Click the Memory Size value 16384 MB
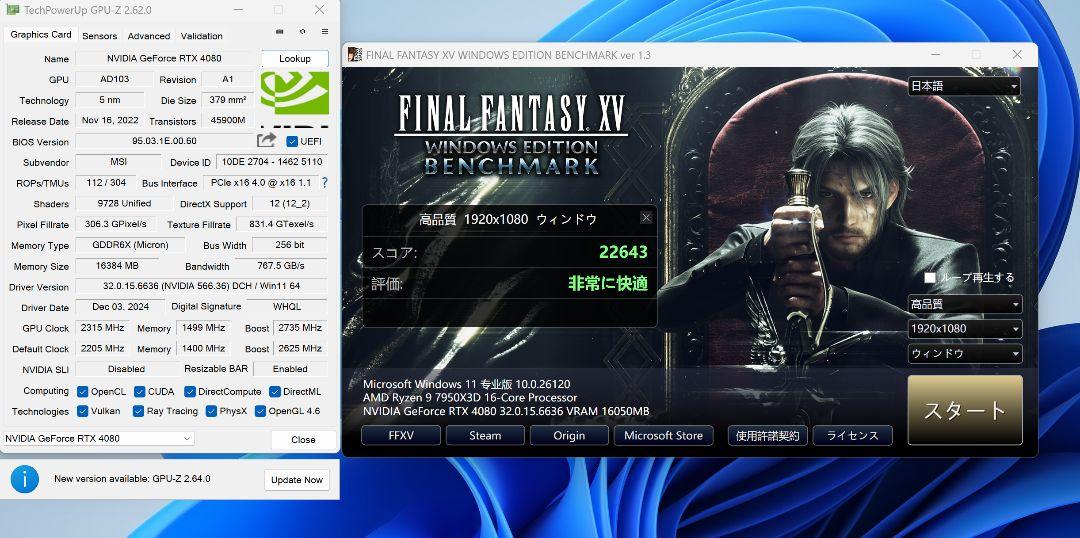1080x538 pixels. tap(117, 265)
